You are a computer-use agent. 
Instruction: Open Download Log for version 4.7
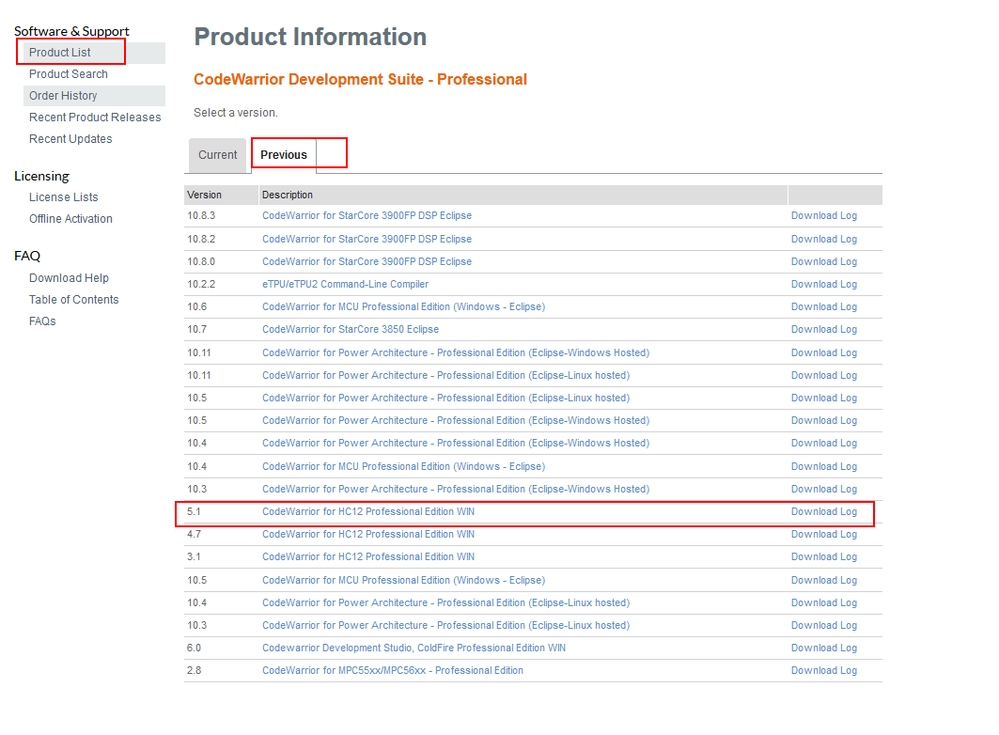[823, 534]
